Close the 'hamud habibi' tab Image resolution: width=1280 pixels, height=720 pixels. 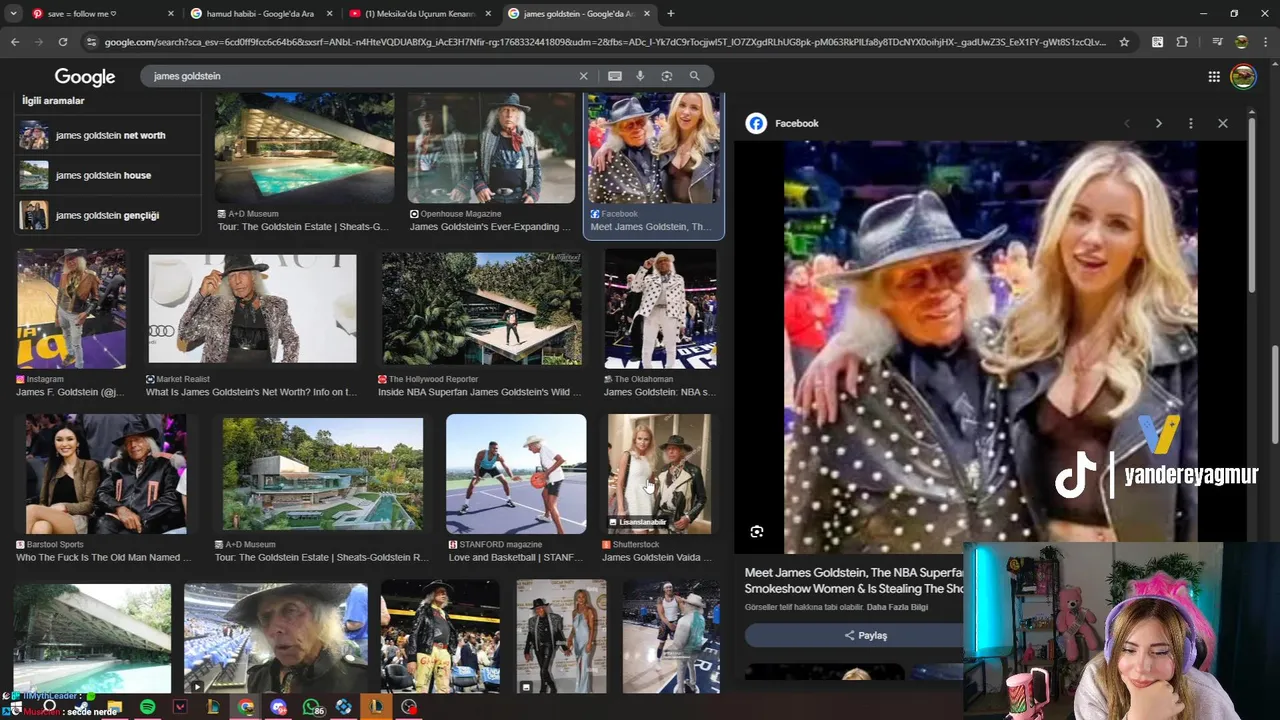click(x=329, y=13)
